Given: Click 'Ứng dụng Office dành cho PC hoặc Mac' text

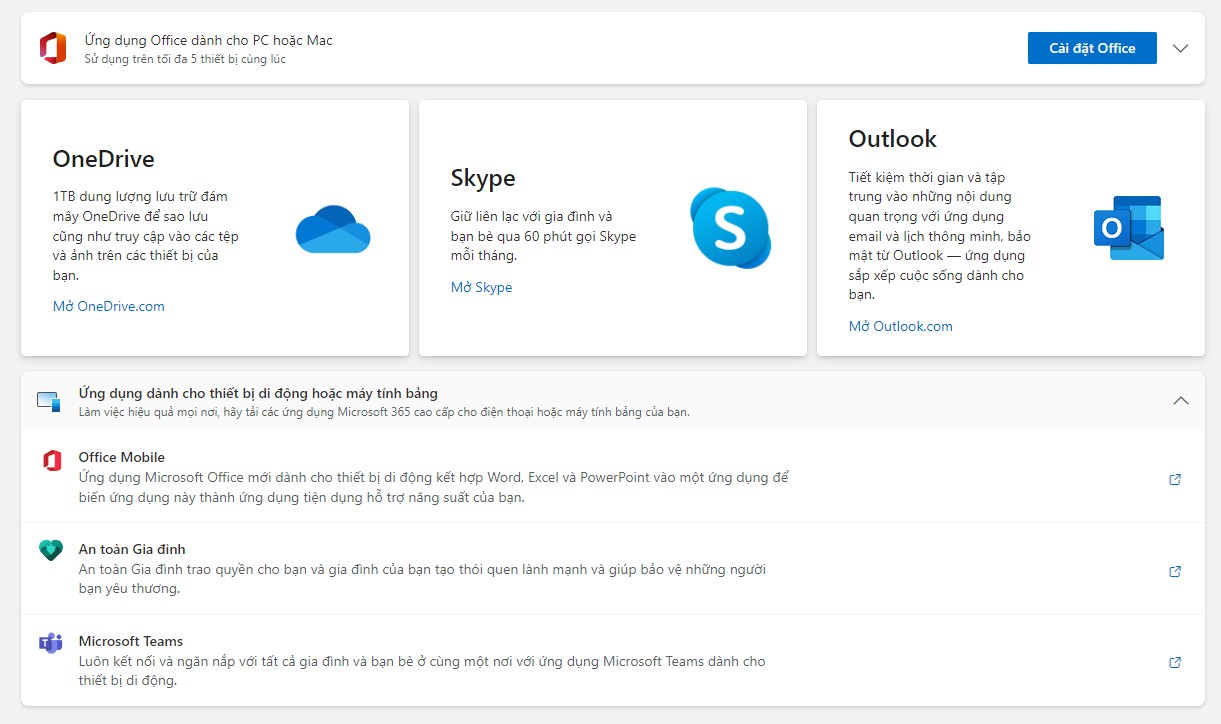Looking at the screenshot, I should point(209,40).
